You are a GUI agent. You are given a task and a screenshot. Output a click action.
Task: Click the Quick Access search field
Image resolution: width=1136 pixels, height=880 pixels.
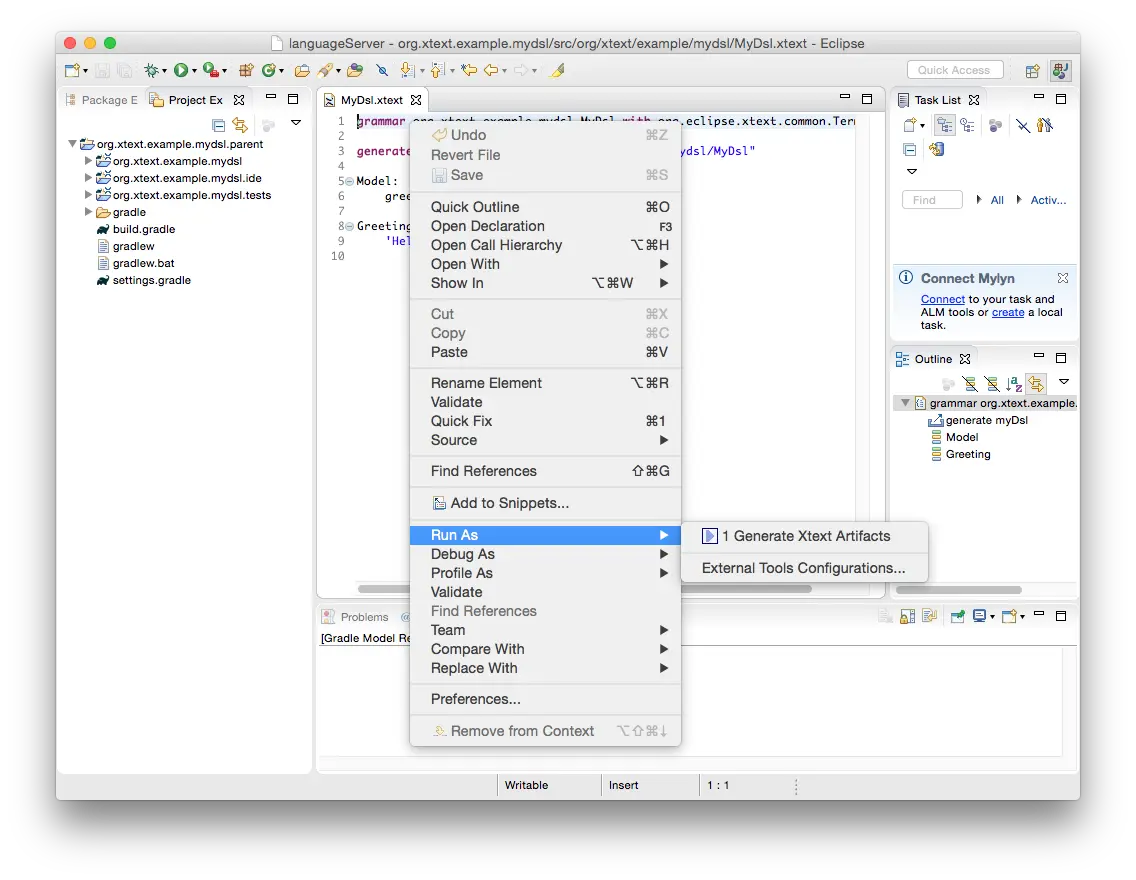[x=955, y=70]
